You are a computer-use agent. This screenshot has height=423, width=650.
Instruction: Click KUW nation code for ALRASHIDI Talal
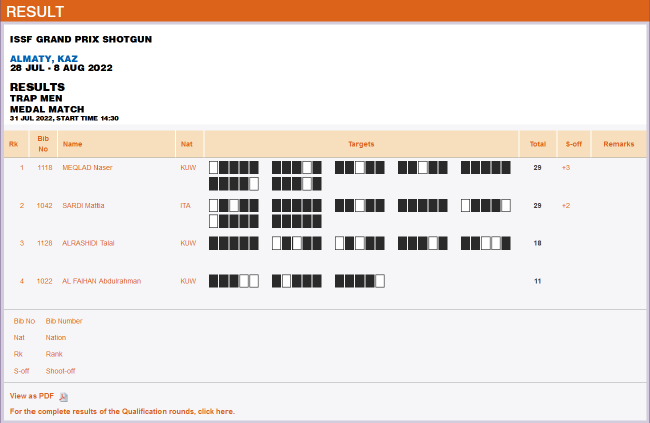tap(188, 243)
